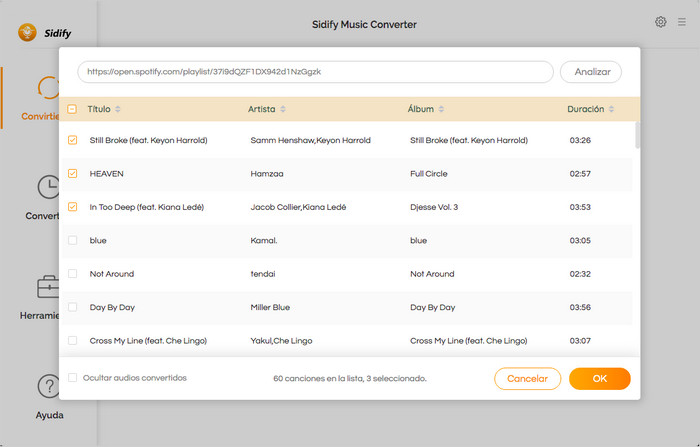Toggle the select-all checkbox in header

click(72, 109)
